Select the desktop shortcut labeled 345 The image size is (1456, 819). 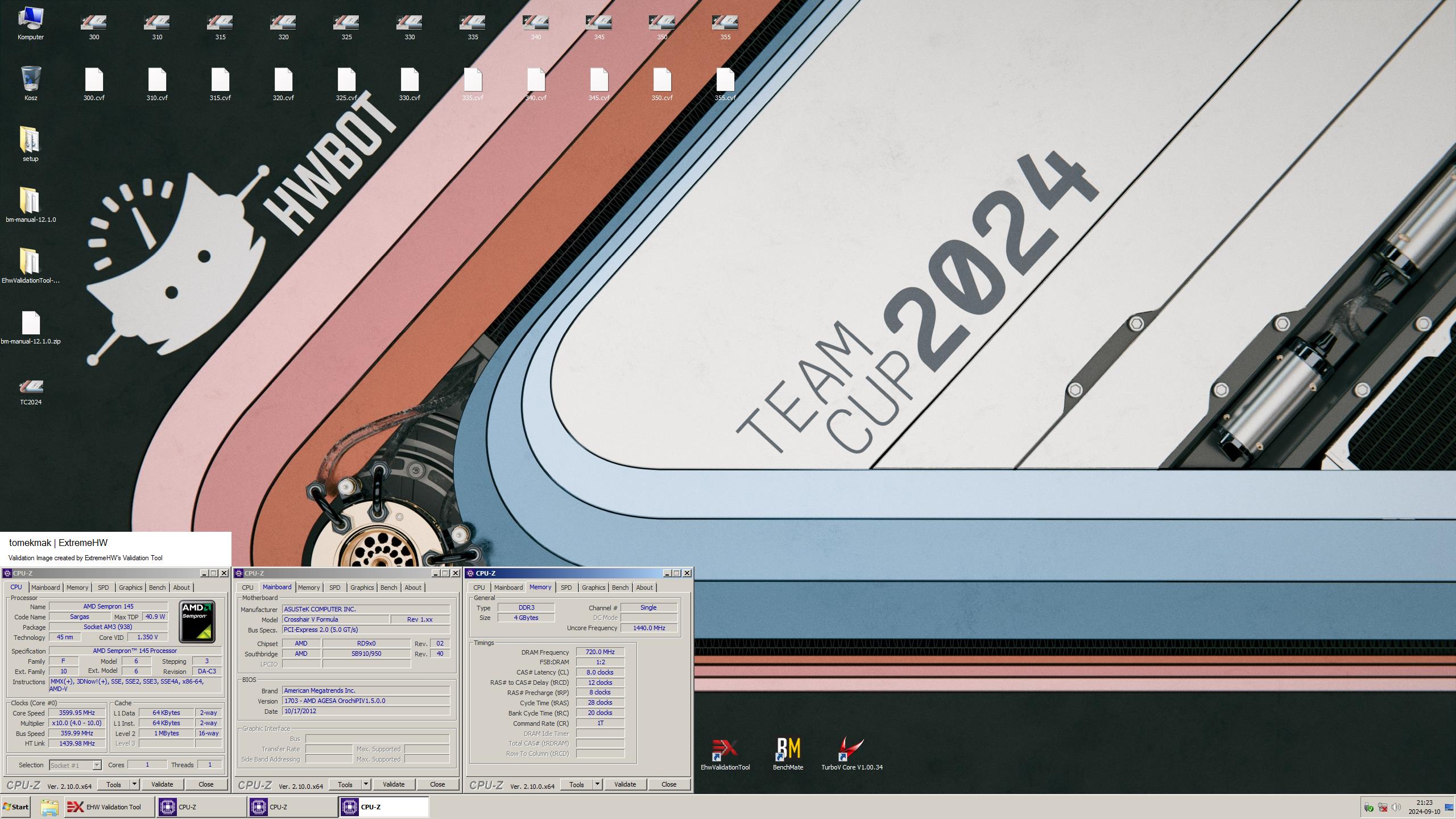click(x=599, y=27)
